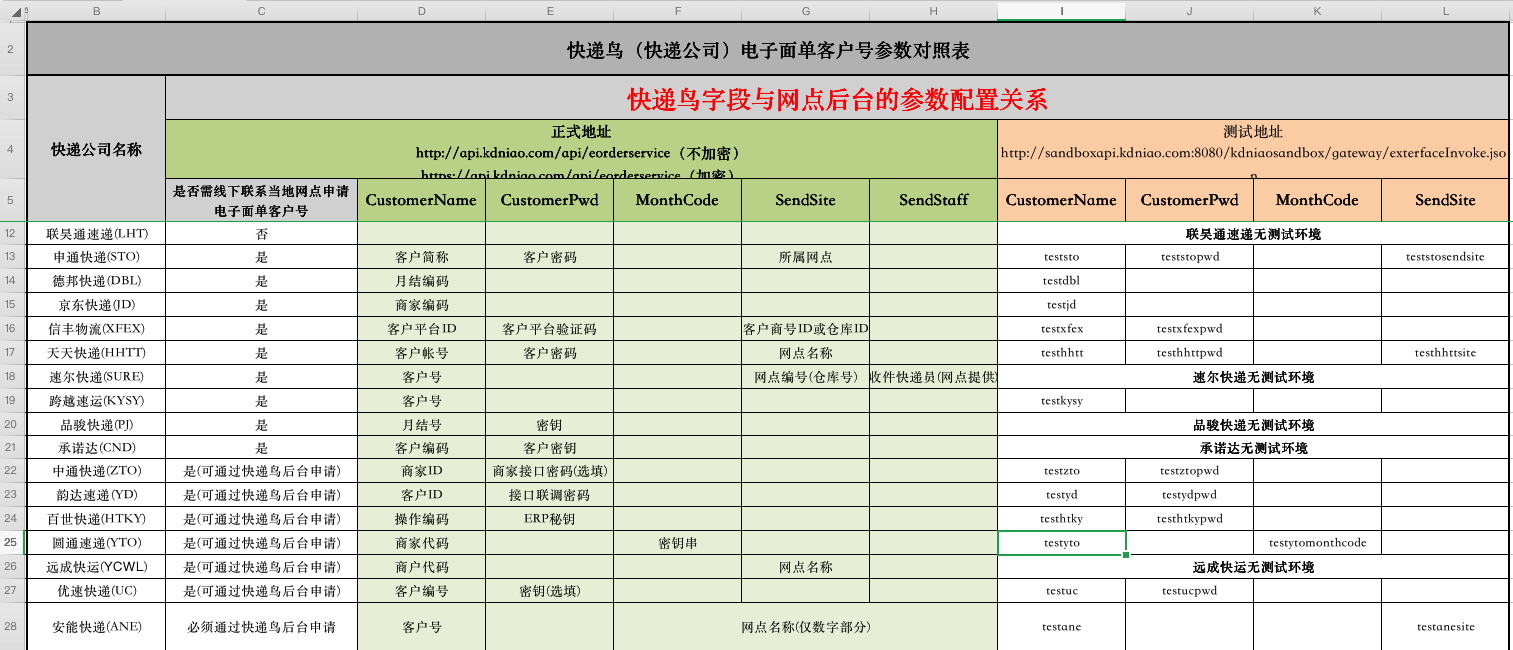Select row 12 header

click(x=11, y=234)
